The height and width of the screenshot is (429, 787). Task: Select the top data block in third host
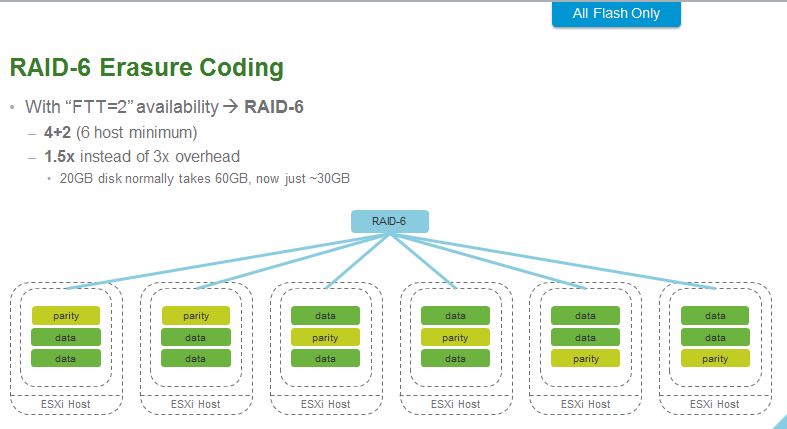325,316
